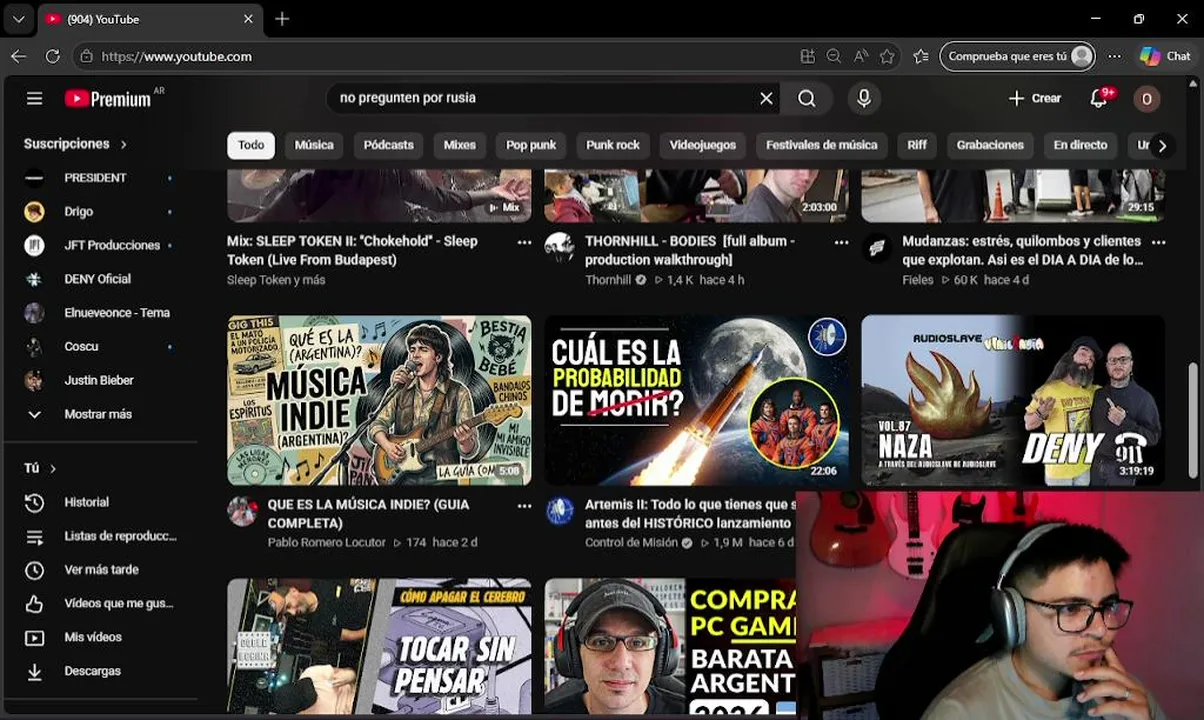Screen dimensions: 1204x720
Task: Open options for QUE ES LA MÚSICA INDIE
Action: pos(524,506)
